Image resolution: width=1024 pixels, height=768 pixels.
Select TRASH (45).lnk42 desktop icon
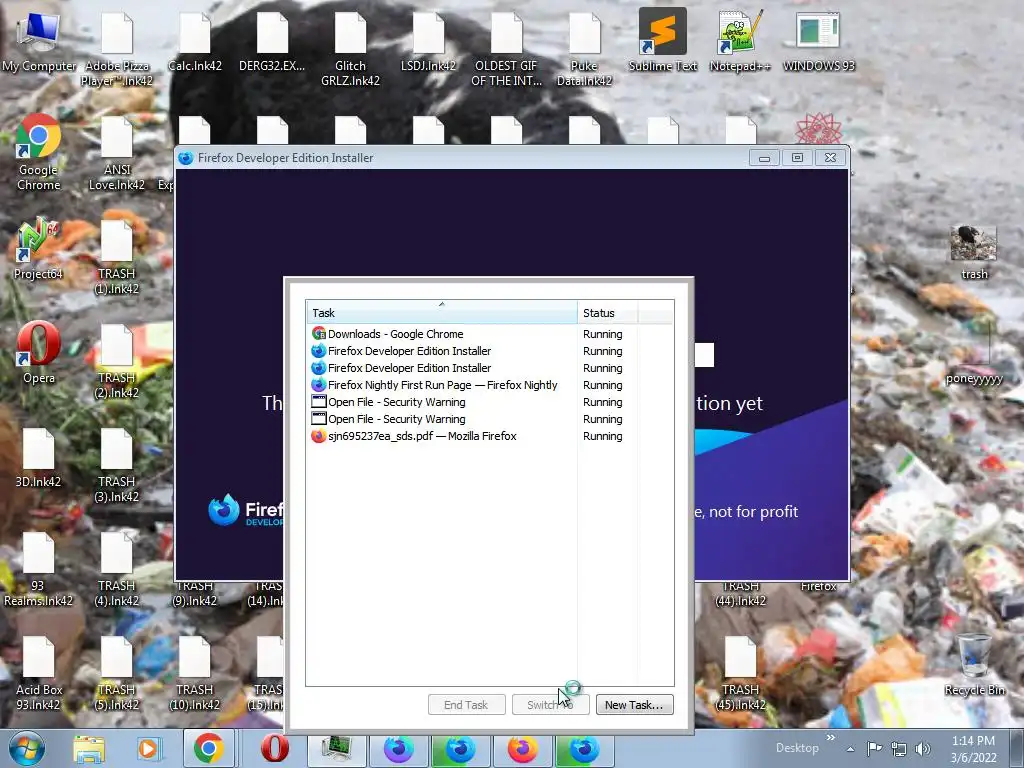(741, 673)
